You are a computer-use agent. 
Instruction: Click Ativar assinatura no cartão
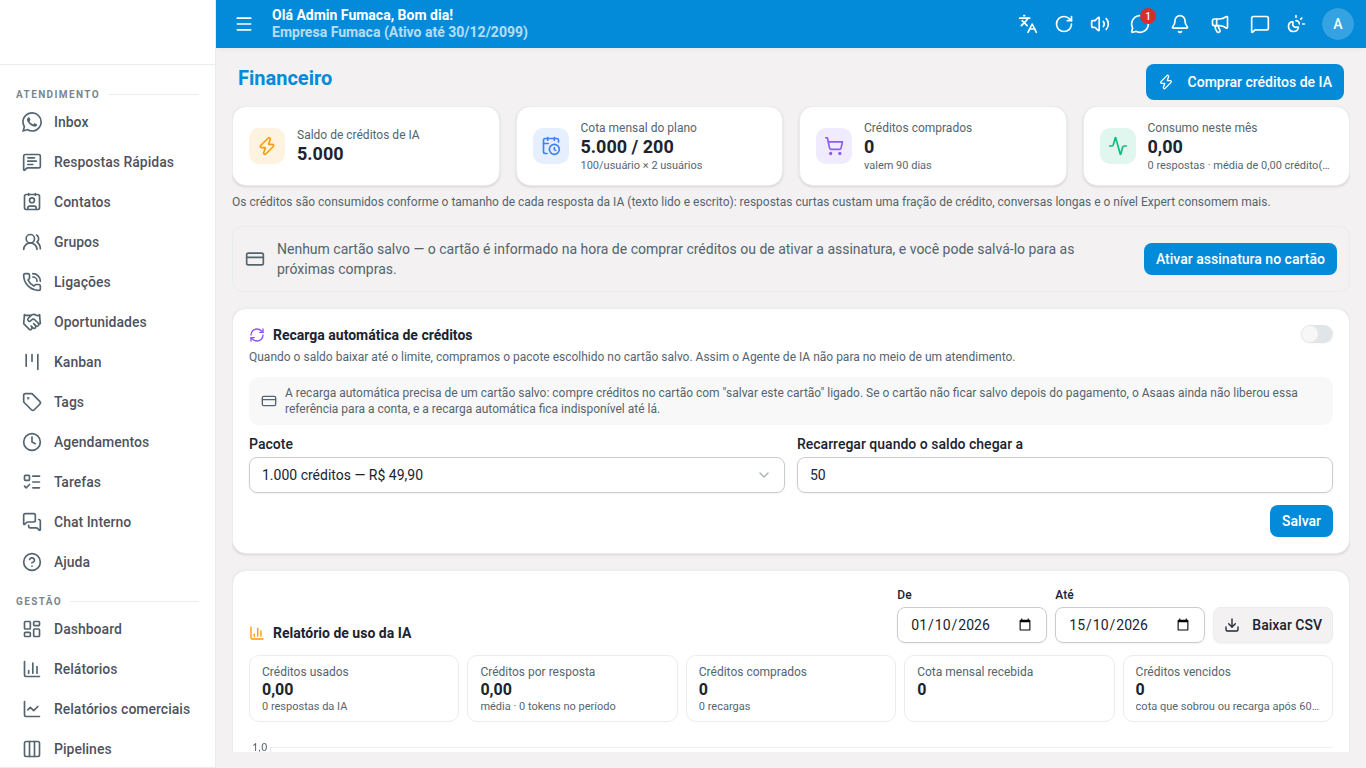pyautogui.click(x=1240, y=259)
